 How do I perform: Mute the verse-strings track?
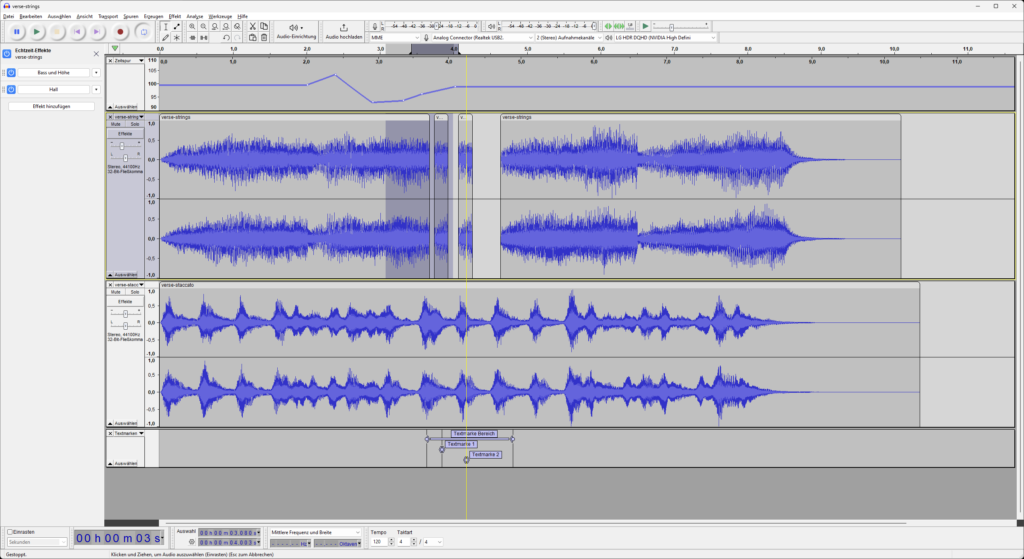(x=116, y=124)
